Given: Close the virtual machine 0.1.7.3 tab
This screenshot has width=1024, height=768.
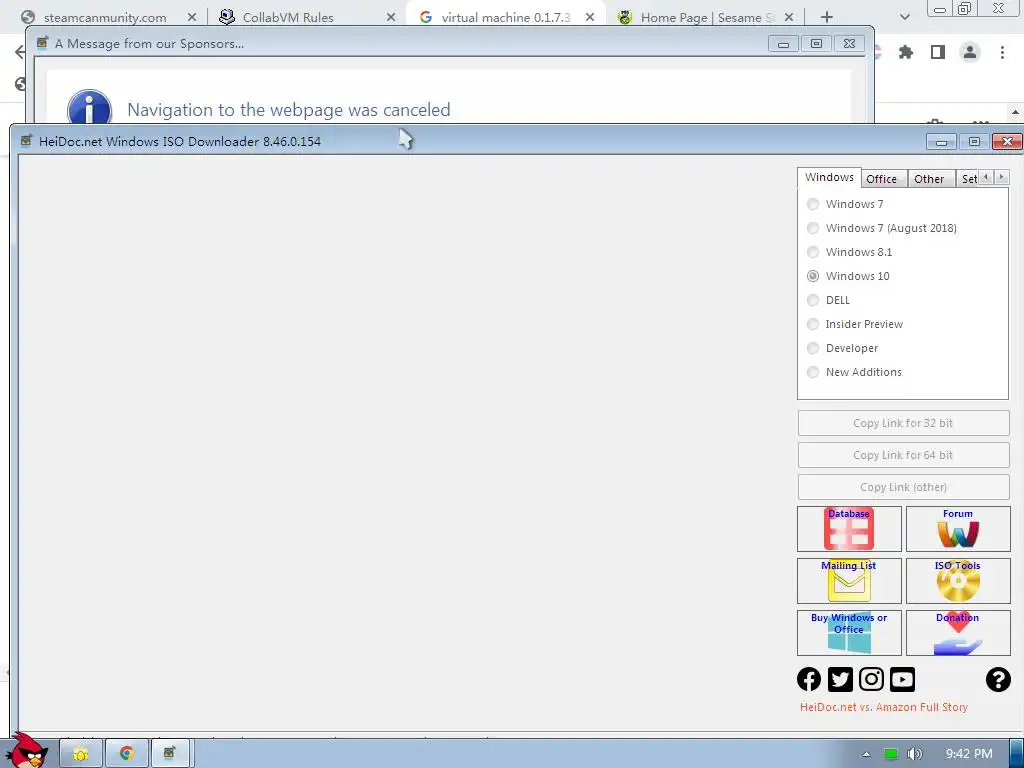Looking at the screenshot, I should pos(590,17).
